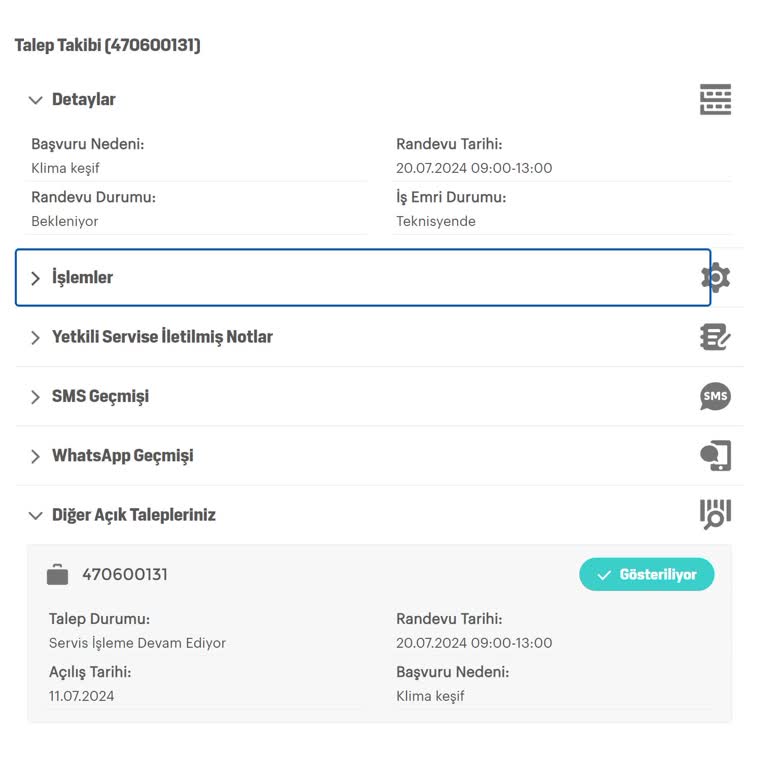Click the checkmark in Gösteriliyor badge
The width and height of the screenshot is (768, 768).
604,575
